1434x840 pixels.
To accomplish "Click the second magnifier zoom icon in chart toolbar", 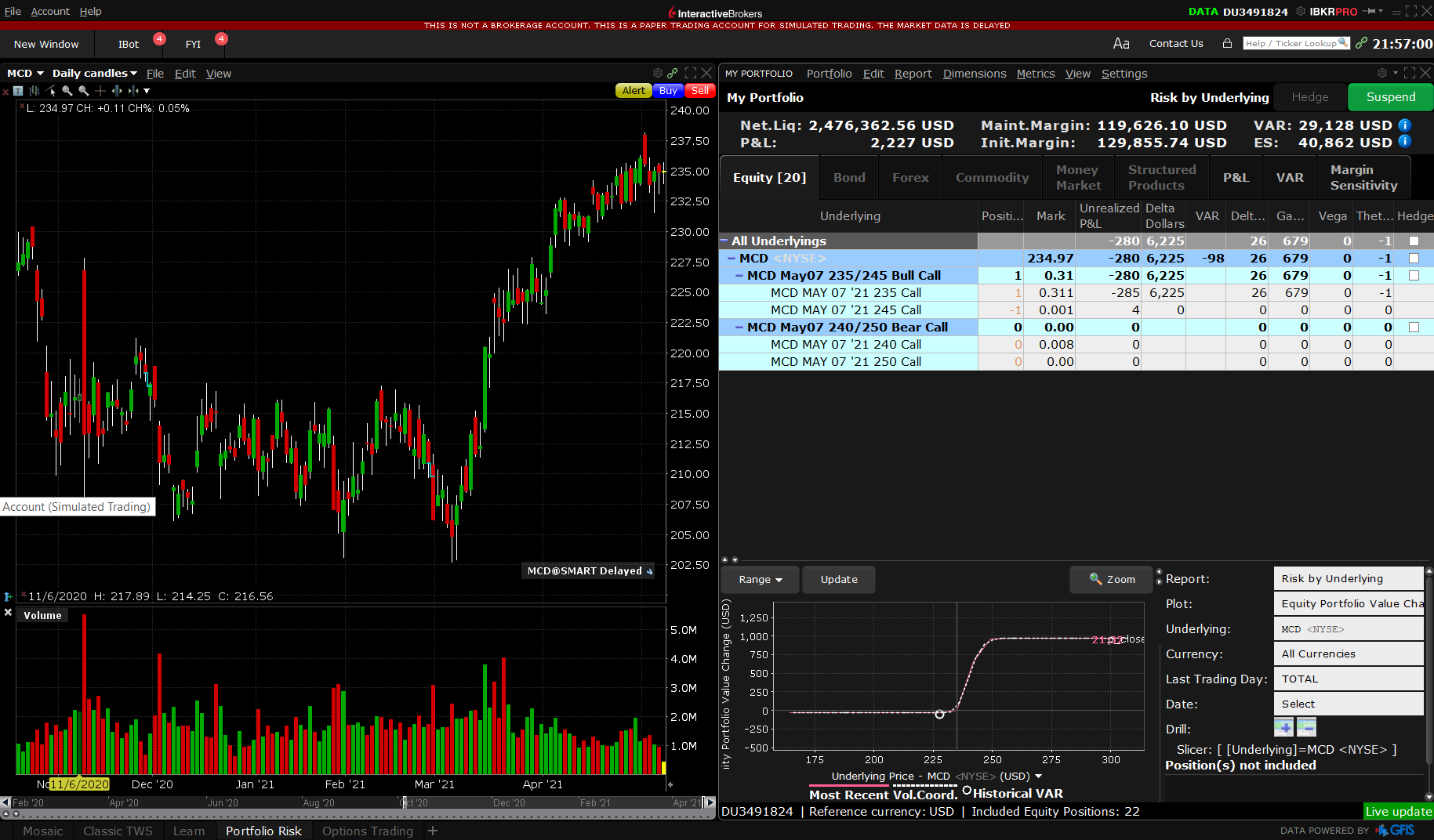I will [x=84, y=91].
